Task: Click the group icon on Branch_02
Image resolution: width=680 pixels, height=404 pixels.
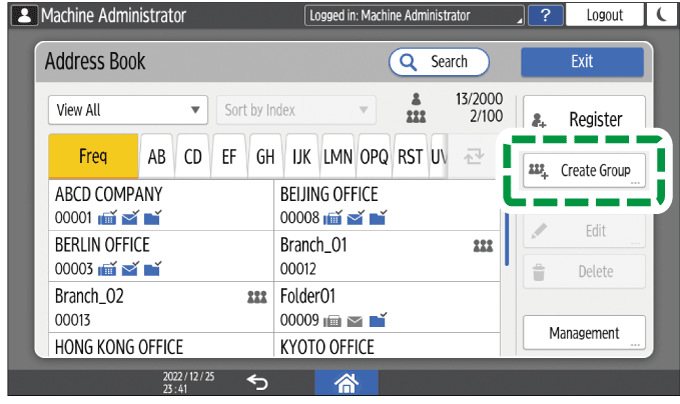Action: pyautogui.click(x=256, y=298)
